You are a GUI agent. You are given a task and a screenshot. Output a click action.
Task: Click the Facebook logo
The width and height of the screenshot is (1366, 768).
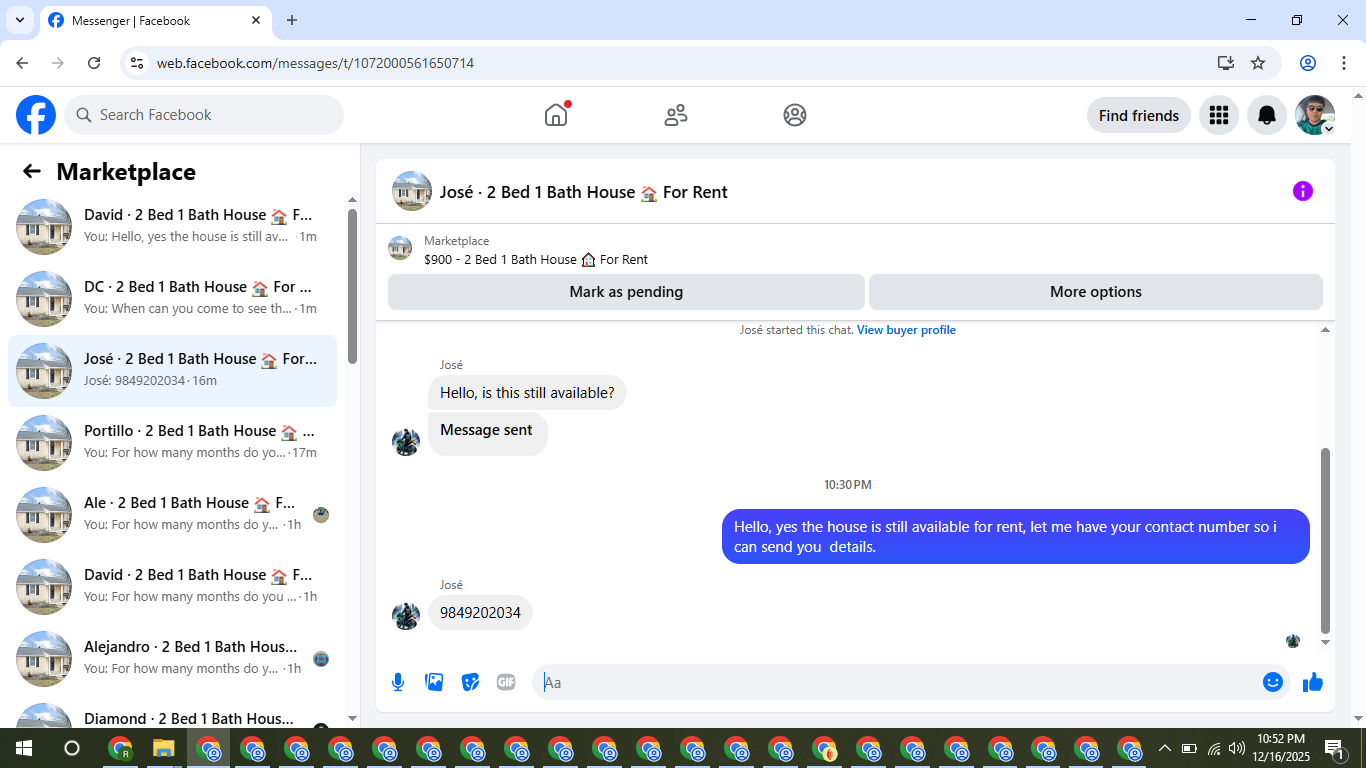point(36,115)
